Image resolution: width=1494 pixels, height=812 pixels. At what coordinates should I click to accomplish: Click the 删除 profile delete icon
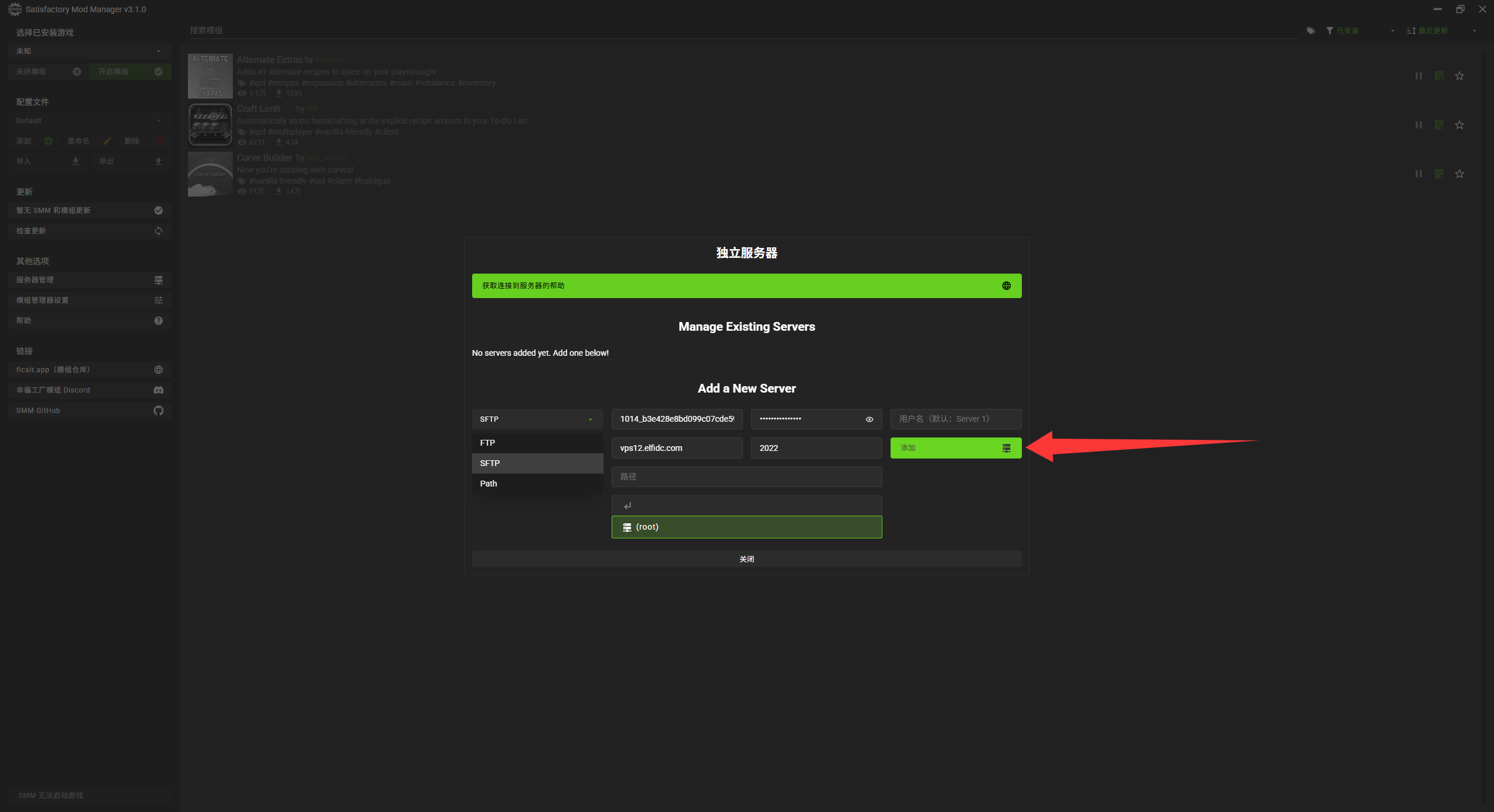(160, 141)
